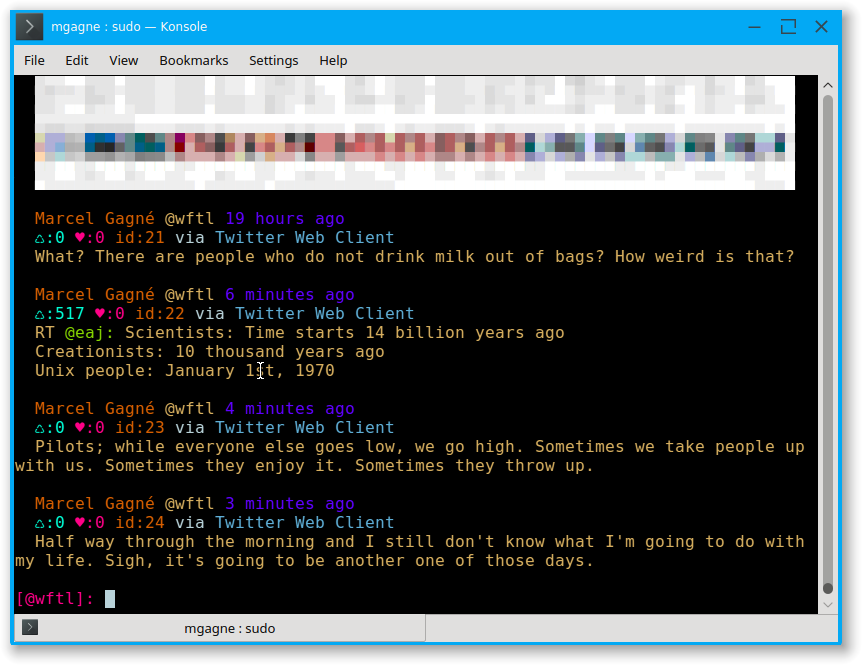Click the '@eaj:' mention in retweet
862x665 pixels.
pos(89,332)
